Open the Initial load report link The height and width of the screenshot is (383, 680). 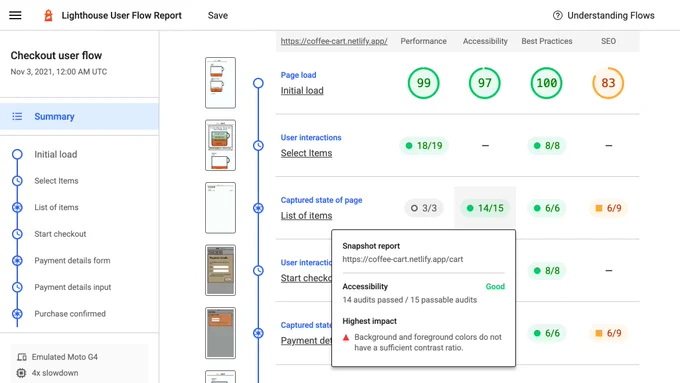(x=302, y=91)
